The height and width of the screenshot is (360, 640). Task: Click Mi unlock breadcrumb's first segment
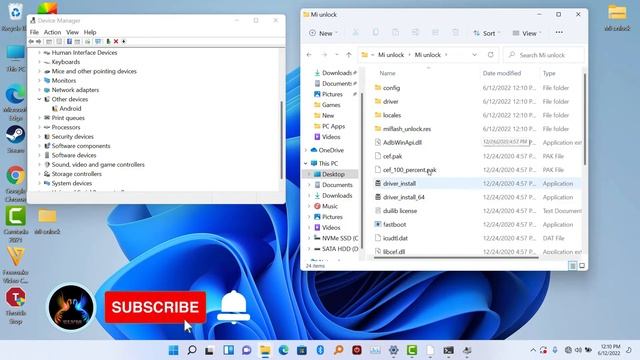coord(391,55)
